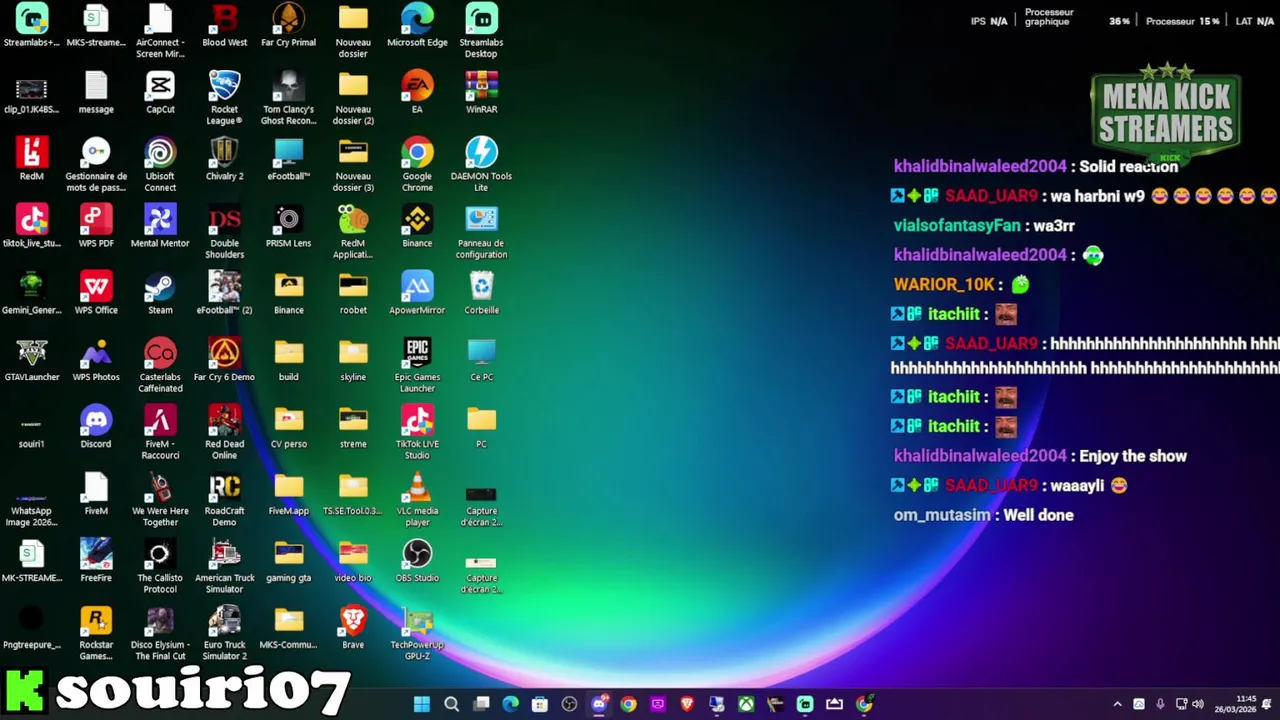Viewport: 1280px width, 720px height.
Task: Select the Google Chrome desktop icon
Action: click(x=417, y=165)
